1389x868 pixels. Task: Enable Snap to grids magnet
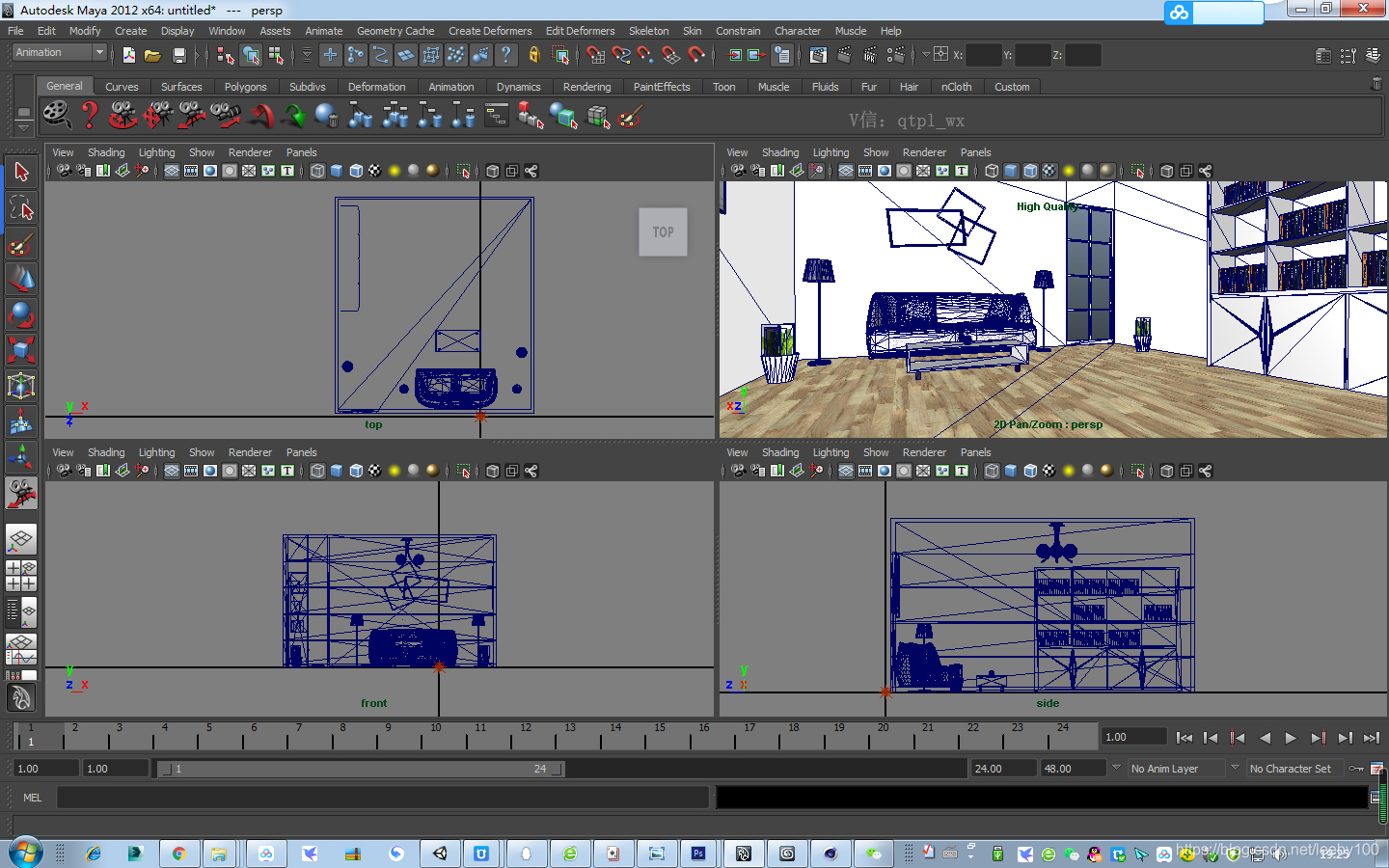(x=595, y=55)
